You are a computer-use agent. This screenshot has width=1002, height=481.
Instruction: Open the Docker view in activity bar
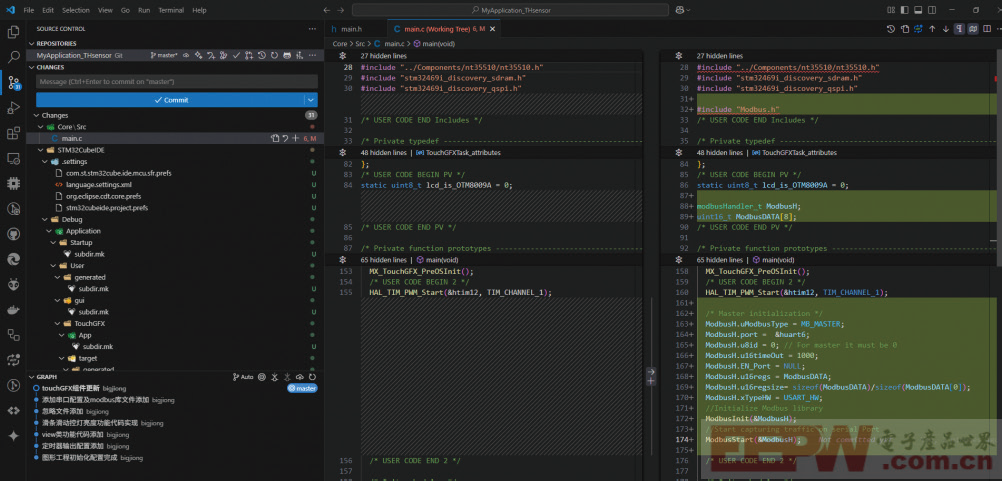point(13,310)
